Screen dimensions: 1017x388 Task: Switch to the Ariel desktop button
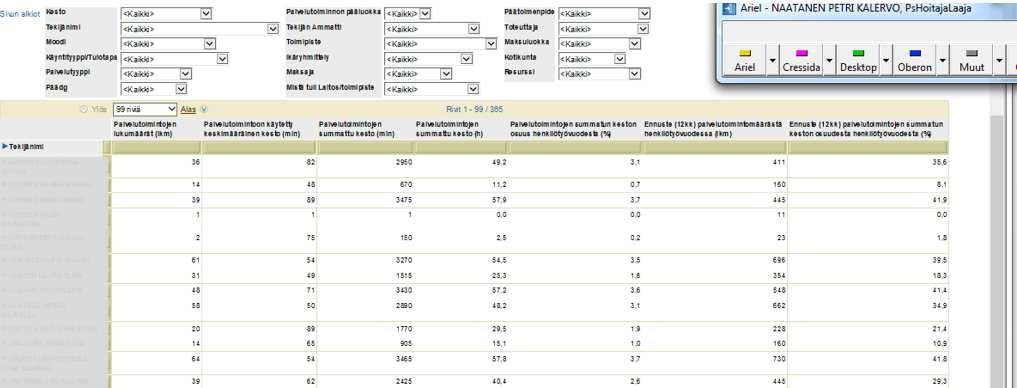[745, 60]
